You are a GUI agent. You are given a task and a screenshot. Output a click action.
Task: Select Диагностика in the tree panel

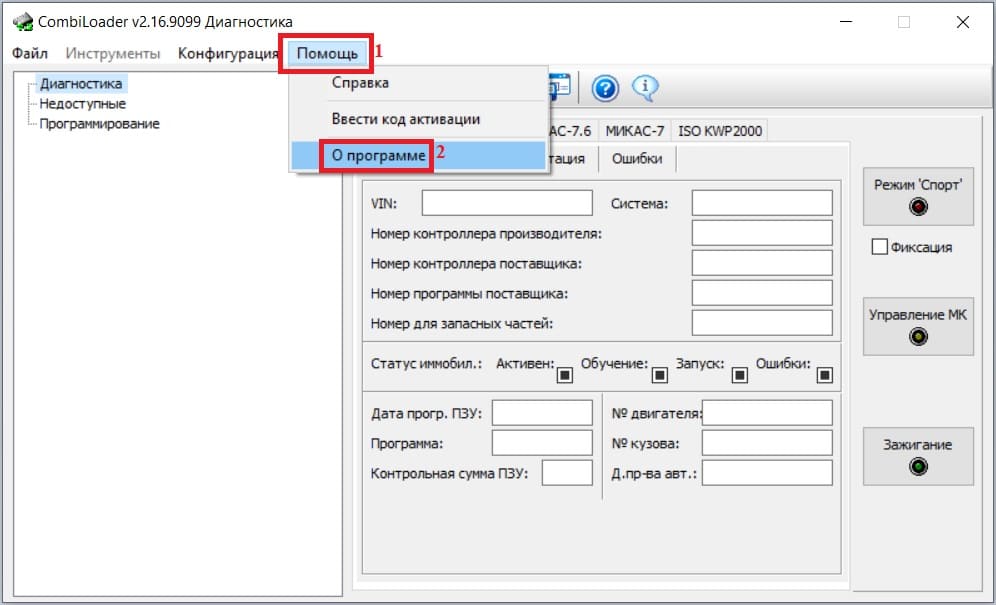click(81, 84)
